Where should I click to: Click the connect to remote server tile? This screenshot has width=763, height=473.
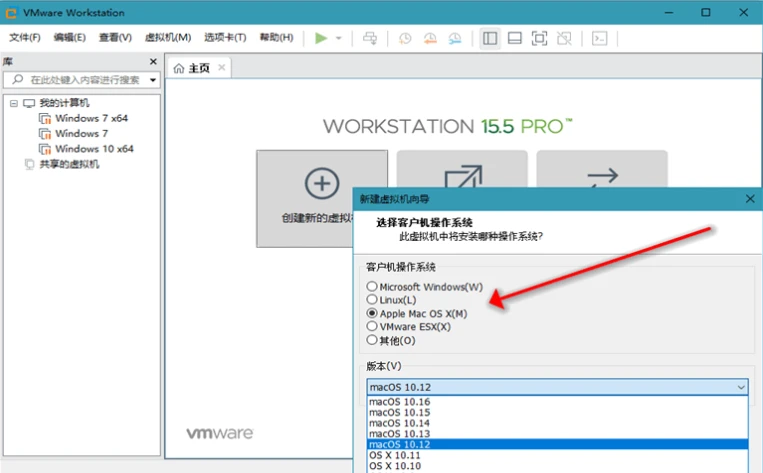(x=602, y=169)
